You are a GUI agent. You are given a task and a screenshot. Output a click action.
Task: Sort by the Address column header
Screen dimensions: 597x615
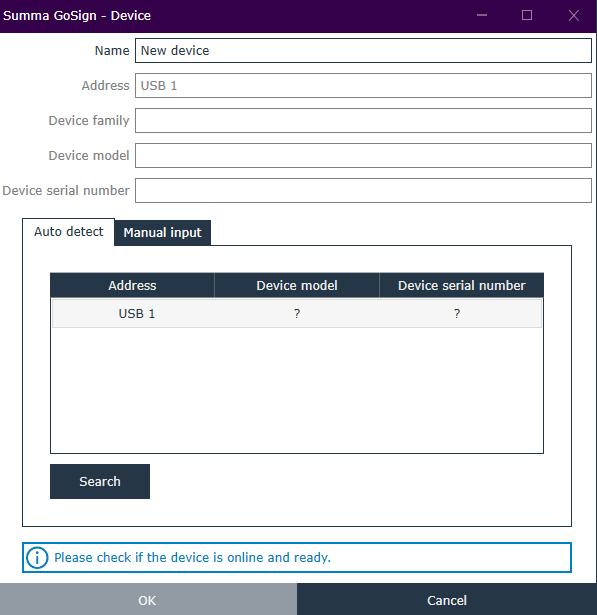[x=132, y=286]
